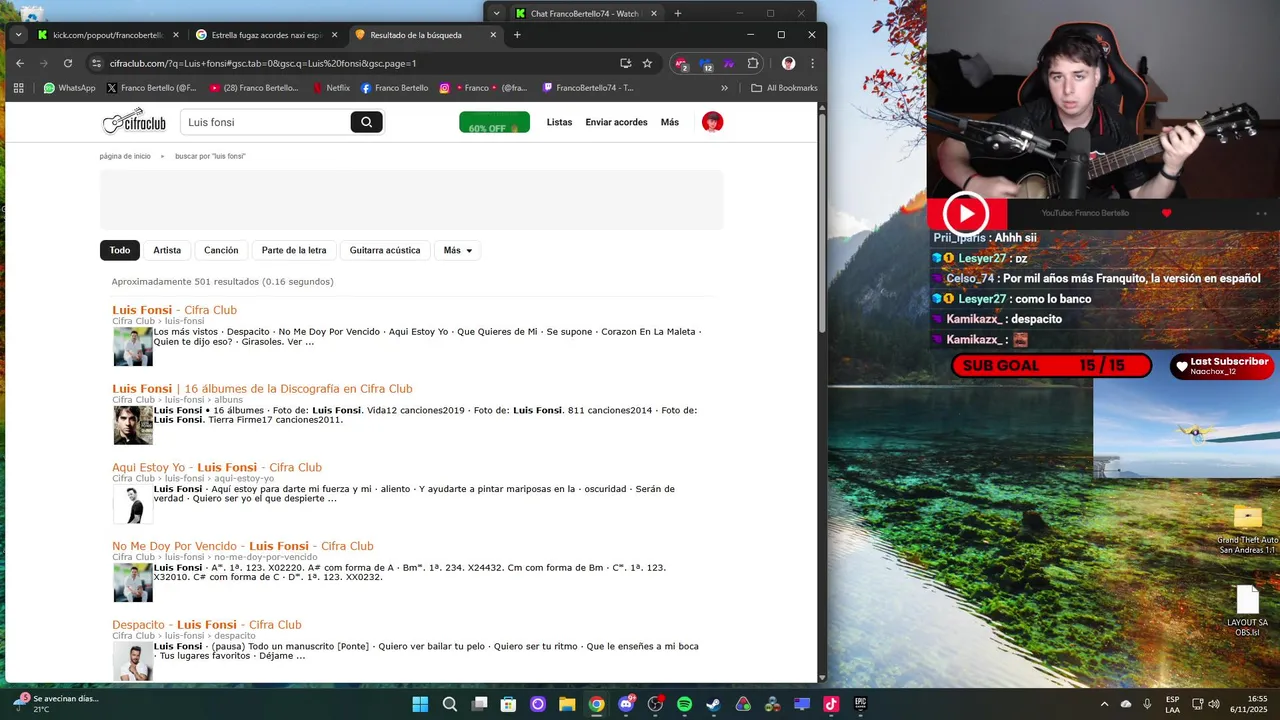Open the purple 7TV extension icon
The height and width of the screenshot is (720, 1280).
tap(729, 63)
